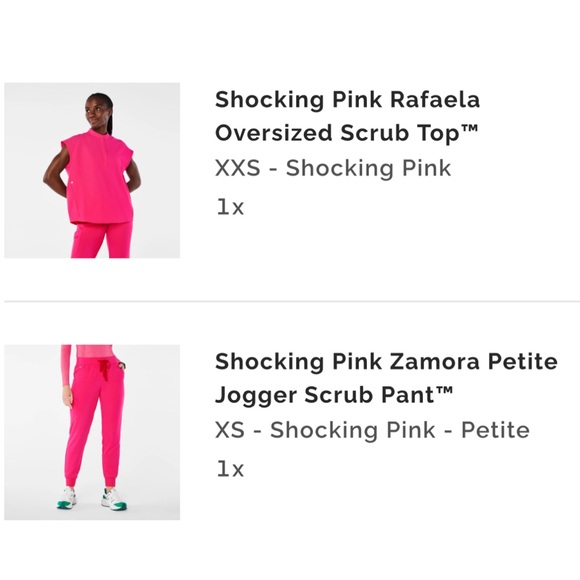
Task: Click the 1x quantity under the jogger pant
Action: click(x=230, y=469)
